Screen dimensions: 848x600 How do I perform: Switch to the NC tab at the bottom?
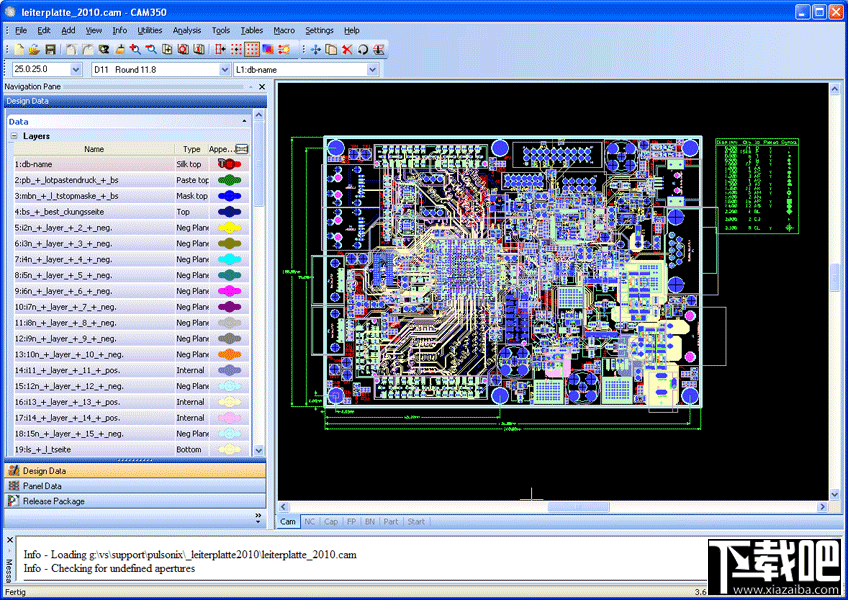[x=310, y=521]
